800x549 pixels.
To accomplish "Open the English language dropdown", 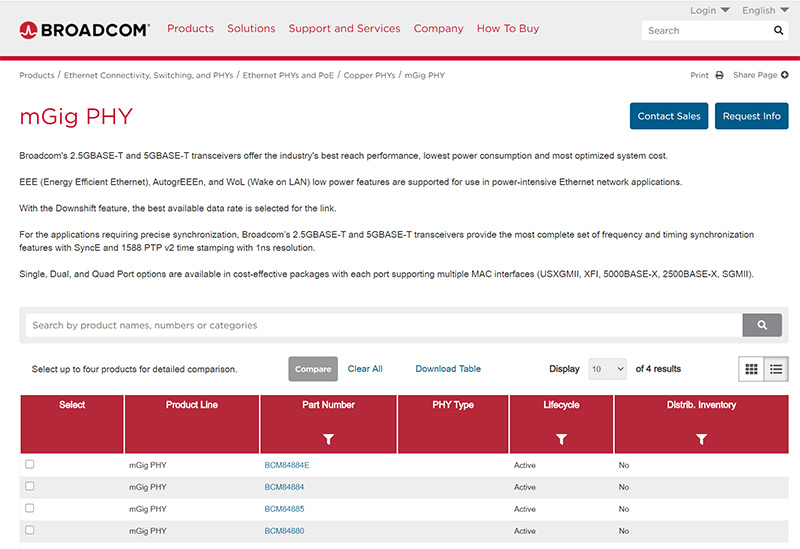I will click(765, 10).
